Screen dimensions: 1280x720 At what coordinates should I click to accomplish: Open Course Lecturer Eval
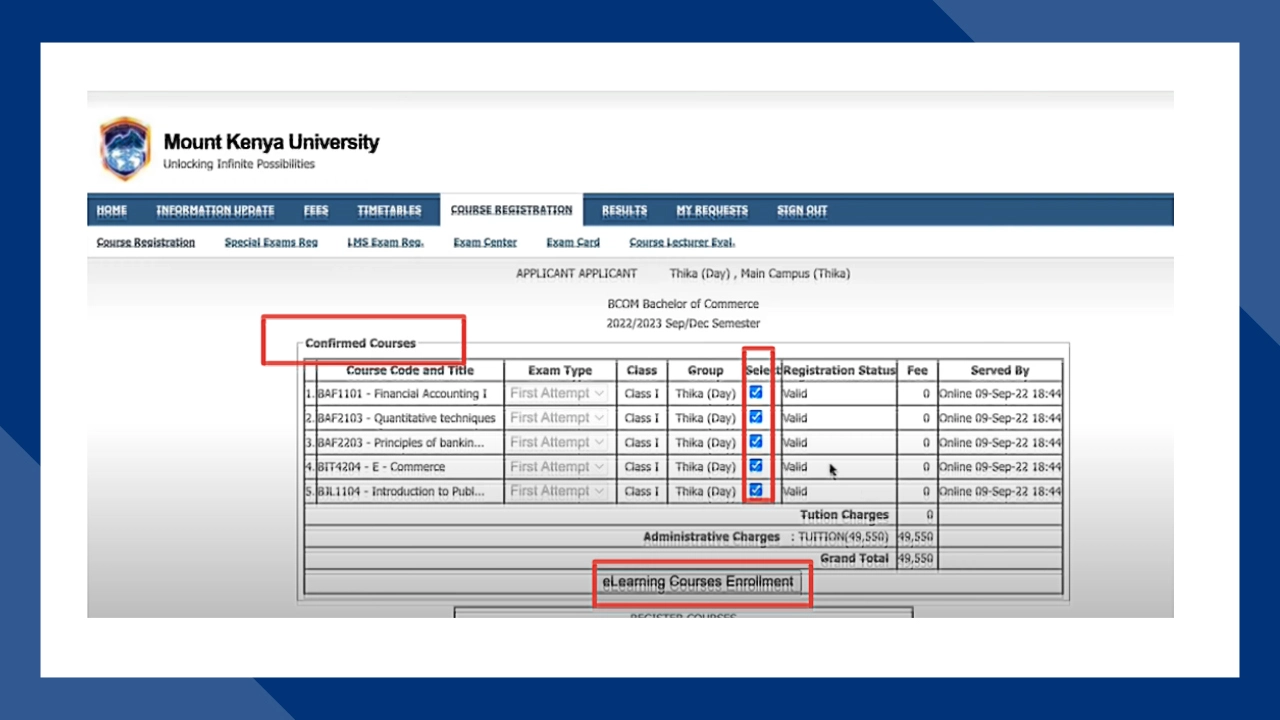click(681, 242)
